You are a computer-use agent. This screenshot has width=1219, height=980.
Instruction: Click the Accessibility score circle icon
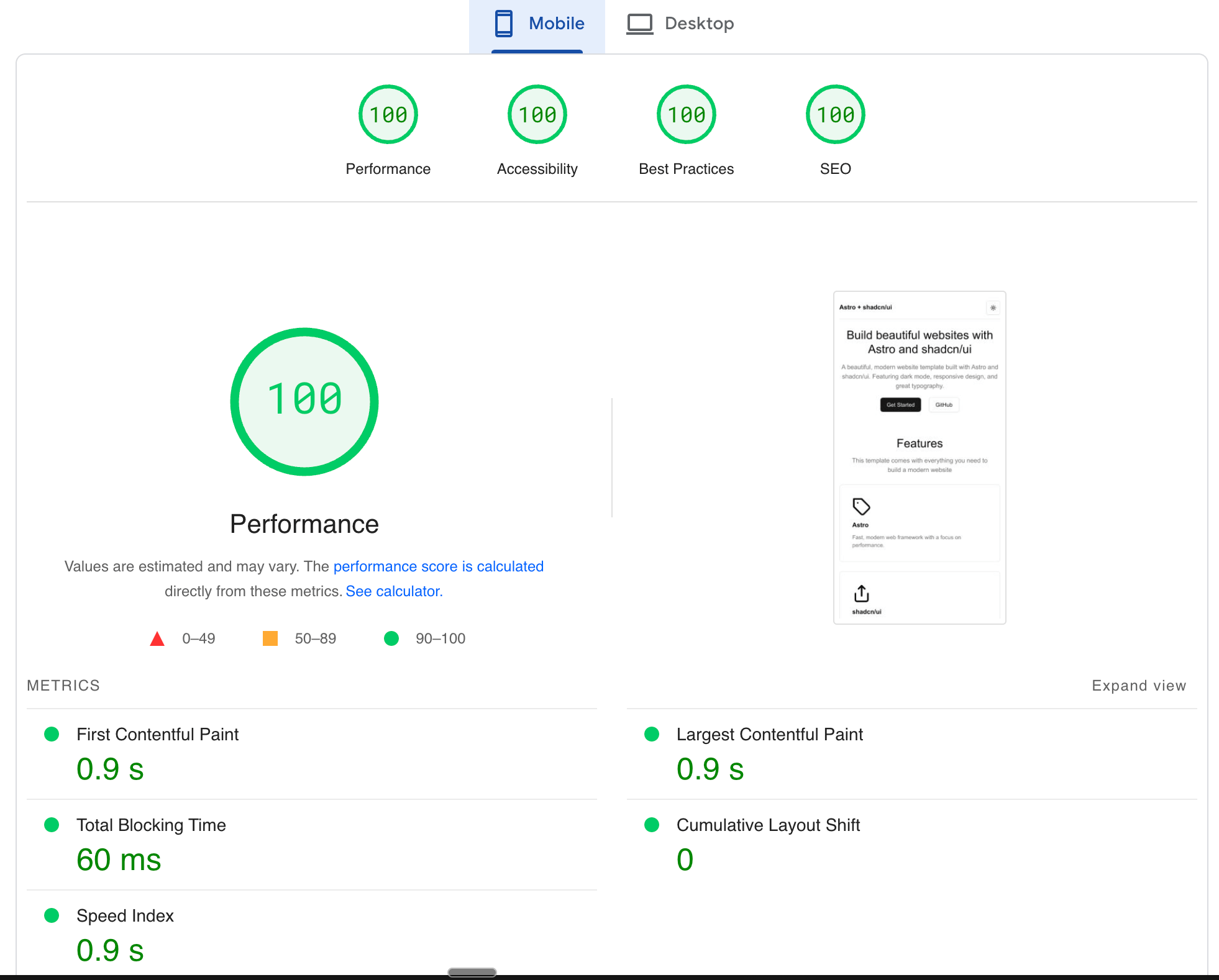click(537, 114)
